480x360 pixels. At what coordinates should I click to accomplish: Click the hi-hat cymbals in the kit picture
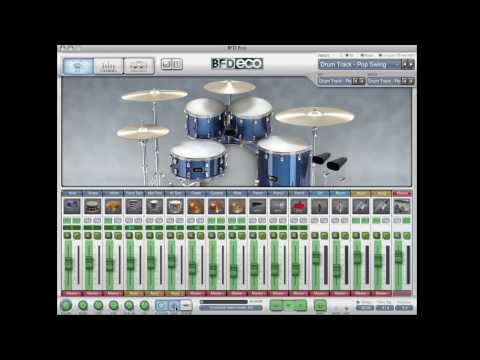143,132
